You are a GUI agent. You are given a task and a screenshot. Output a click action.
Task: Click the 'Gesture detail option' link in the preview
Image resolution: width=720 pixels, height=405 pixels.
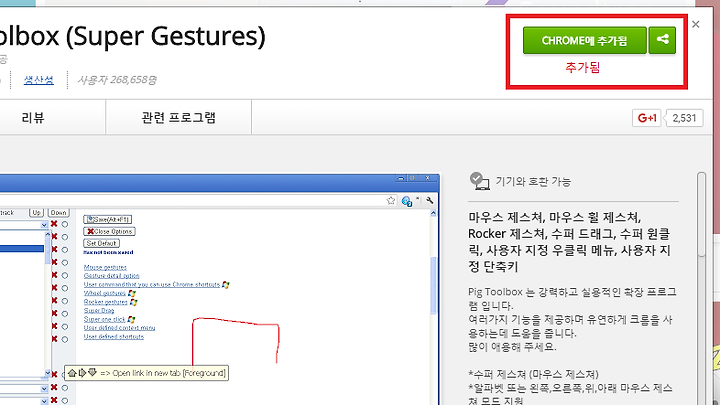[112, 276]
